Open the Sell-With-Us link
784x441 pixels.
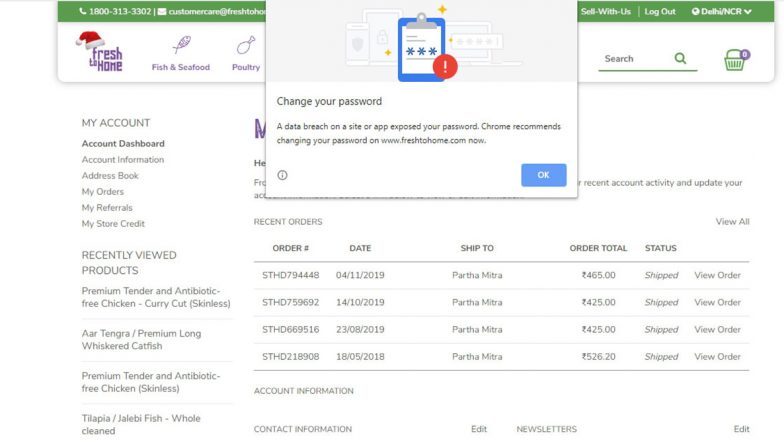click(606, 12)
